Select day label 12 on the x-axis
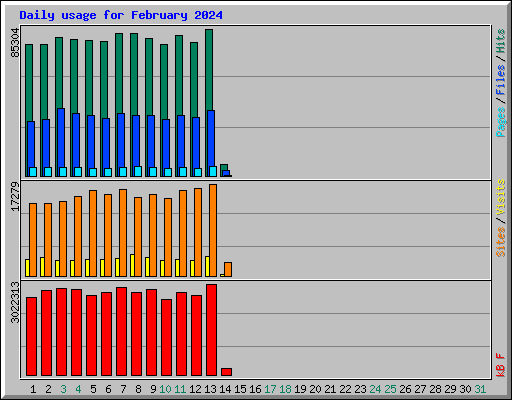The height and width of the screenshot is (400, 512). click(195, 389)
